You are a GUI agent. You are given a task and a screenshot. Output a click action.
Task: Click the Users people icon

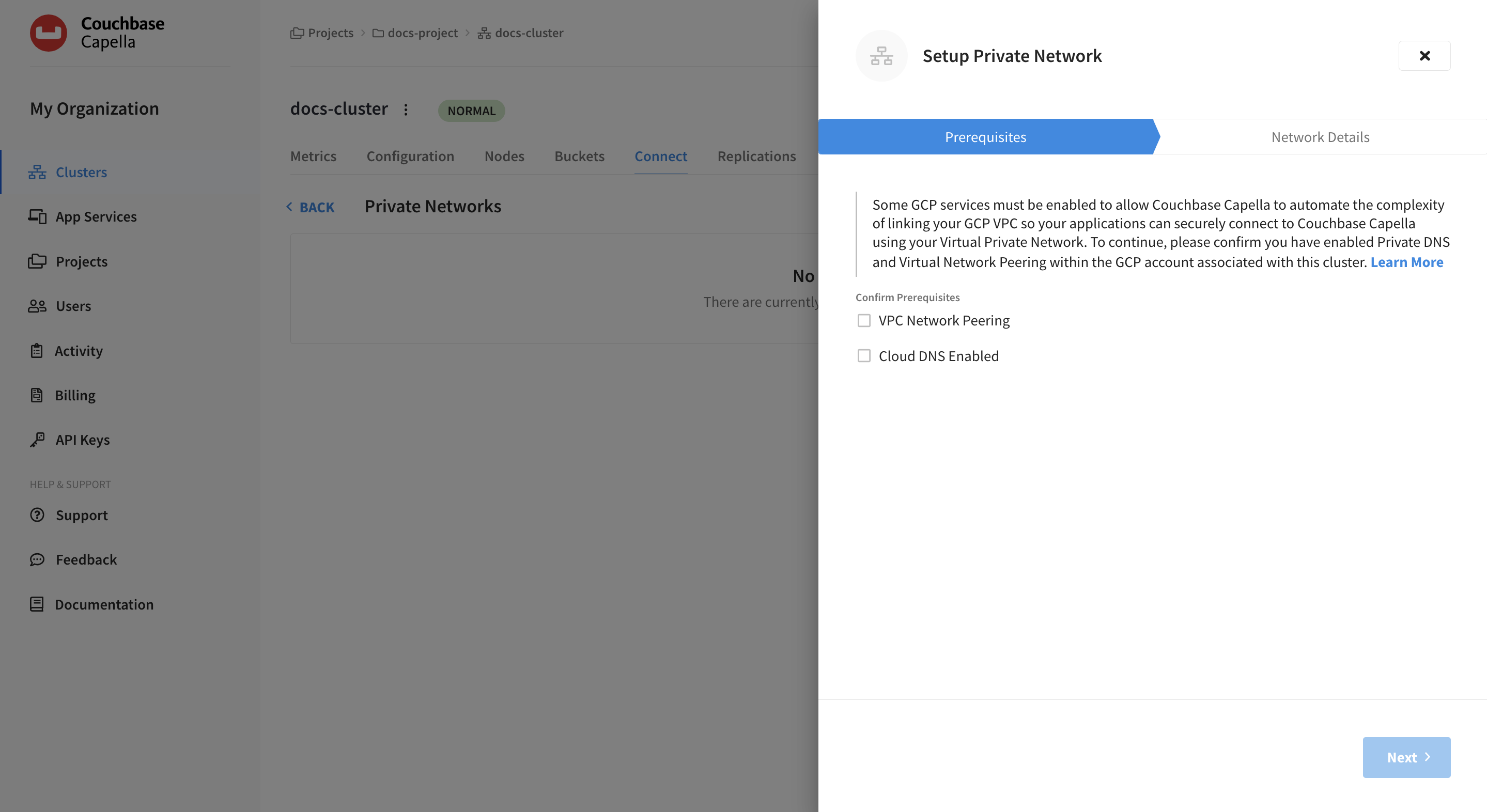tap(37, 306)
